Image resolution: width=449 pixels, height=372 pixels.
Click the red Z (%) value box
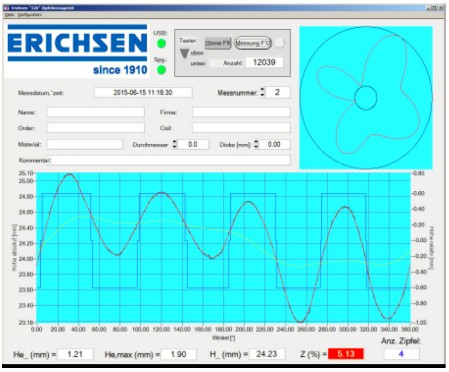point(346,354)
